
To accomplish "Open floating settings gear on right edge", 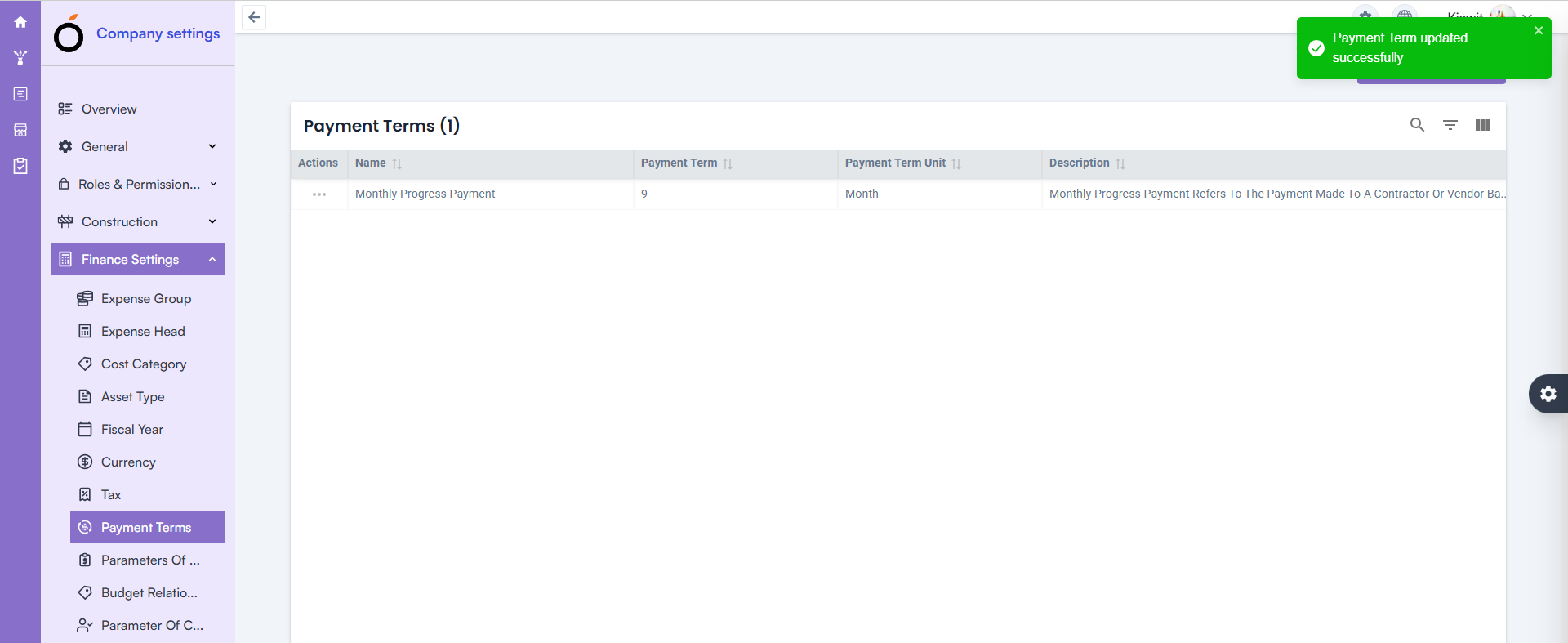I will click(x=1548, y=394).
